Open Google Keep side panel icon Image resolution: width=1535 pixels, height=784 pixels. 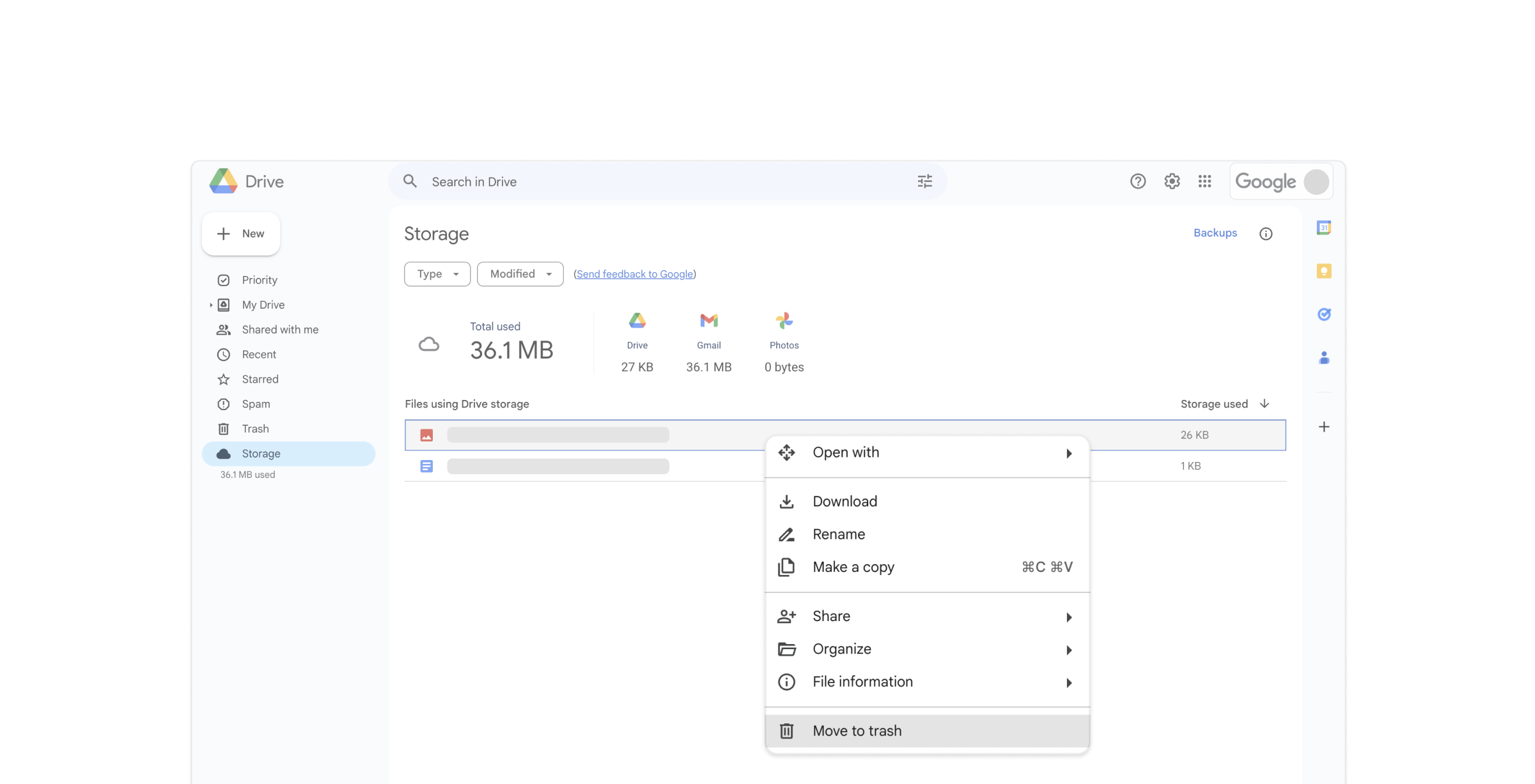(1323, 271)
